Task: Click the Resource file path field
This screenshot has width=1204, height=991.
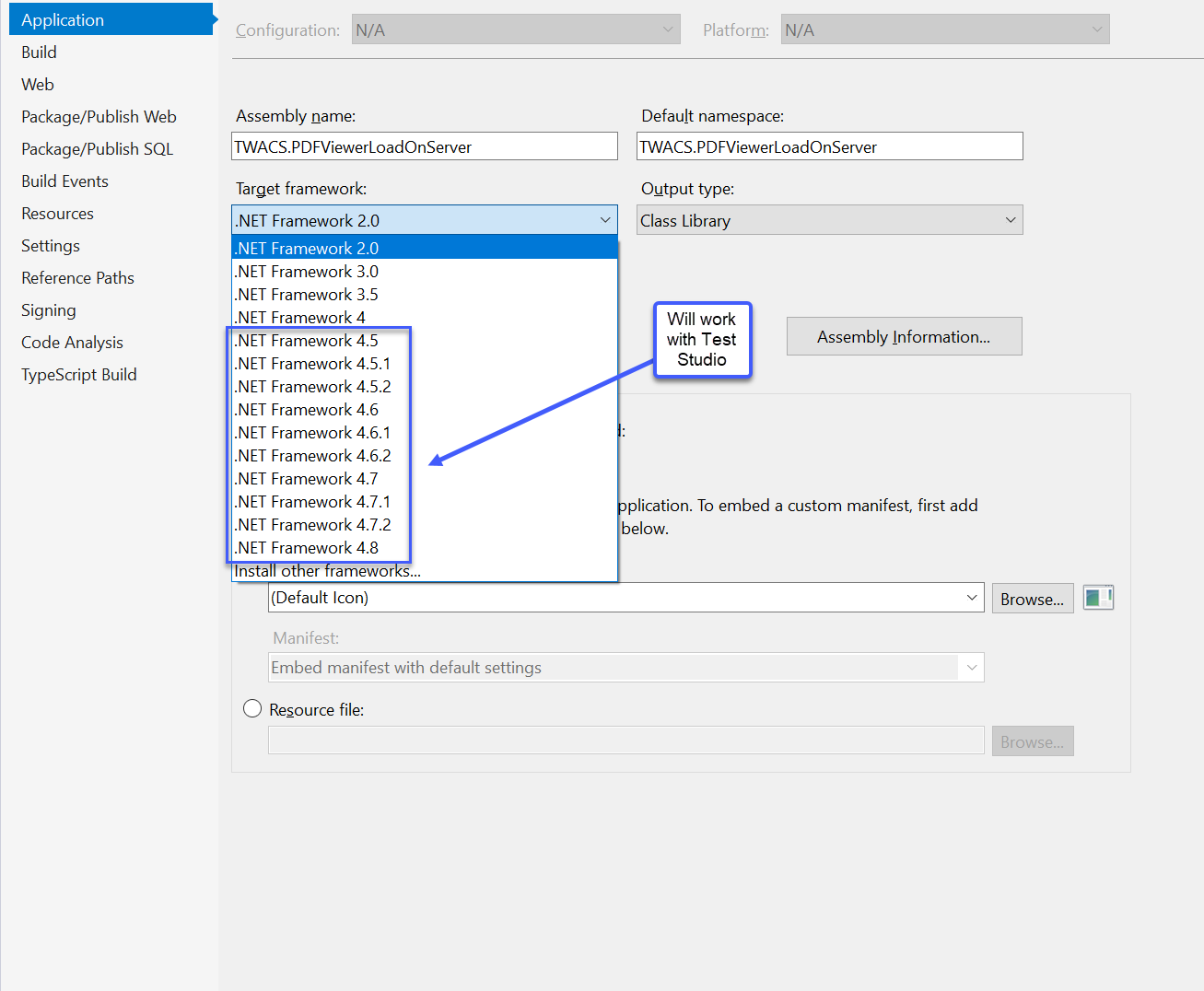Action: 625,740
